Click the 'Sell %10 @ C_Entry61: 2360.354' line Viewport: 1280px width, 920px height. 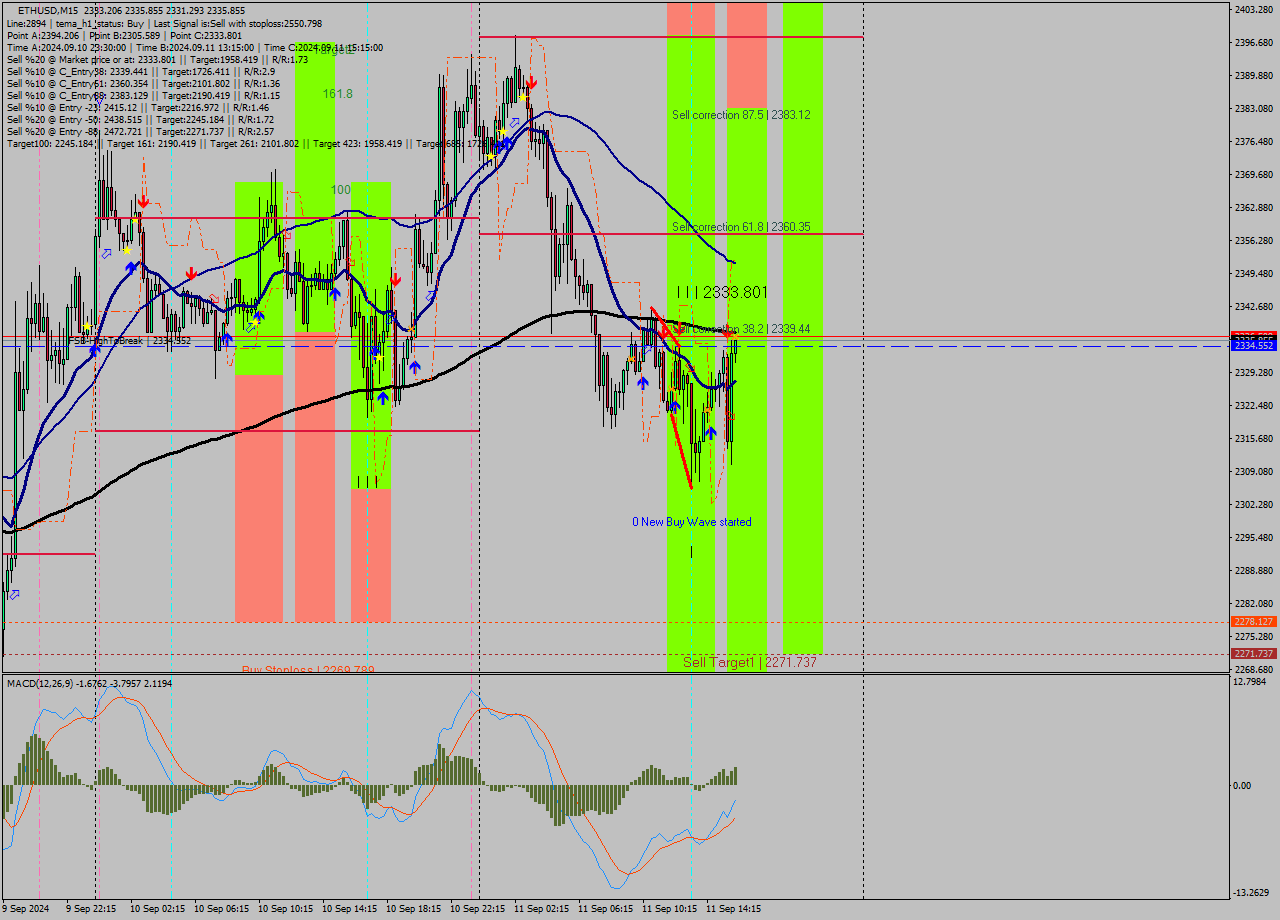[143, 83]
